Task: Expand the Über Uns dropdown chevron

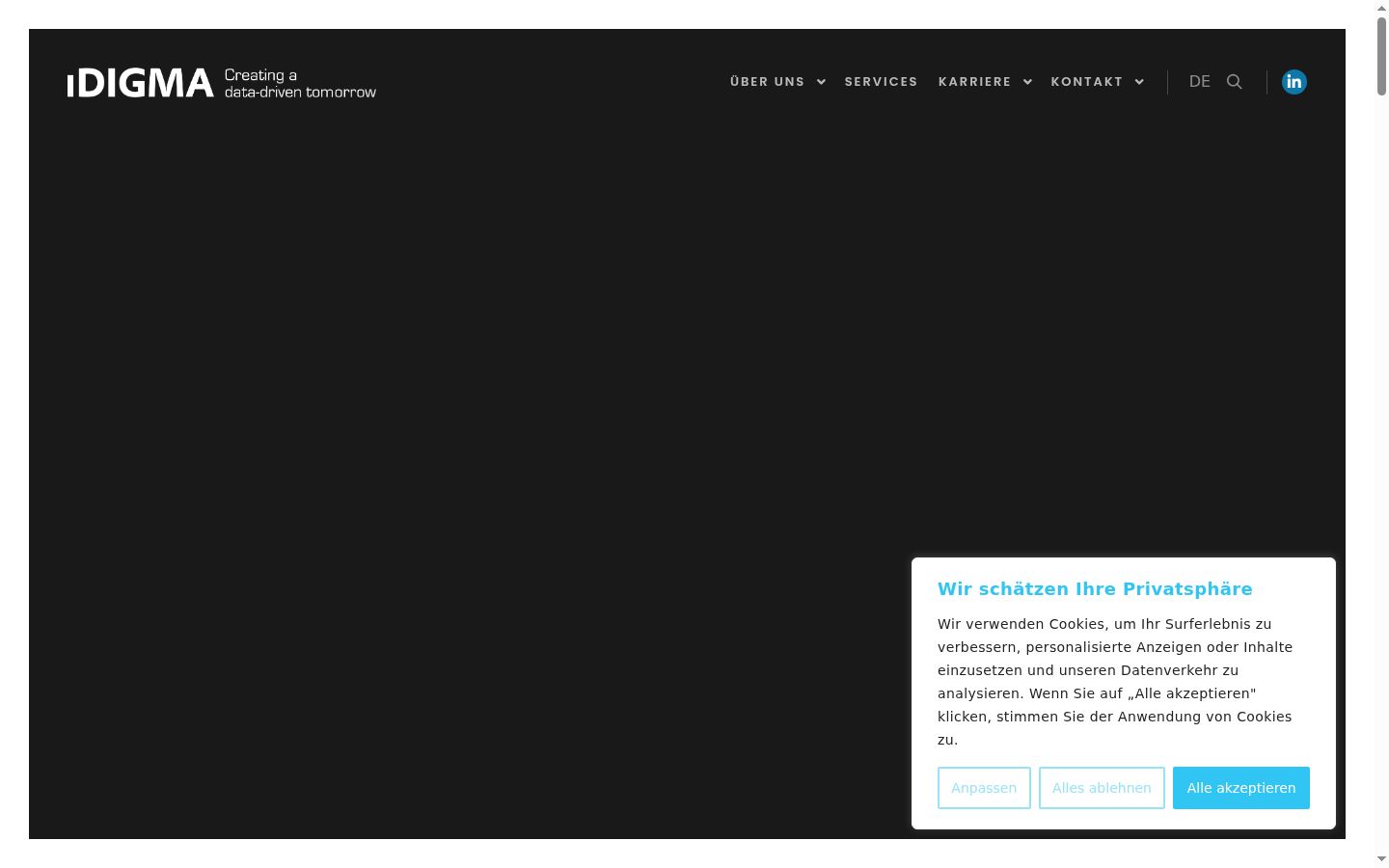Action: [821, 82]
